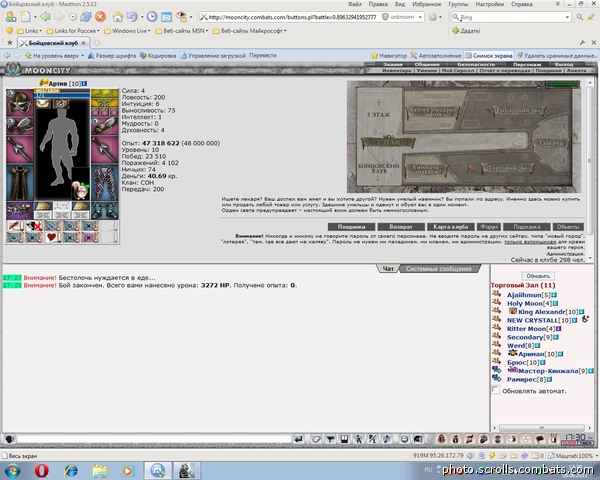This screenshot has width=600, height=480.
Task: Click the 'Карта клуба' button
Action: point(450,227)
